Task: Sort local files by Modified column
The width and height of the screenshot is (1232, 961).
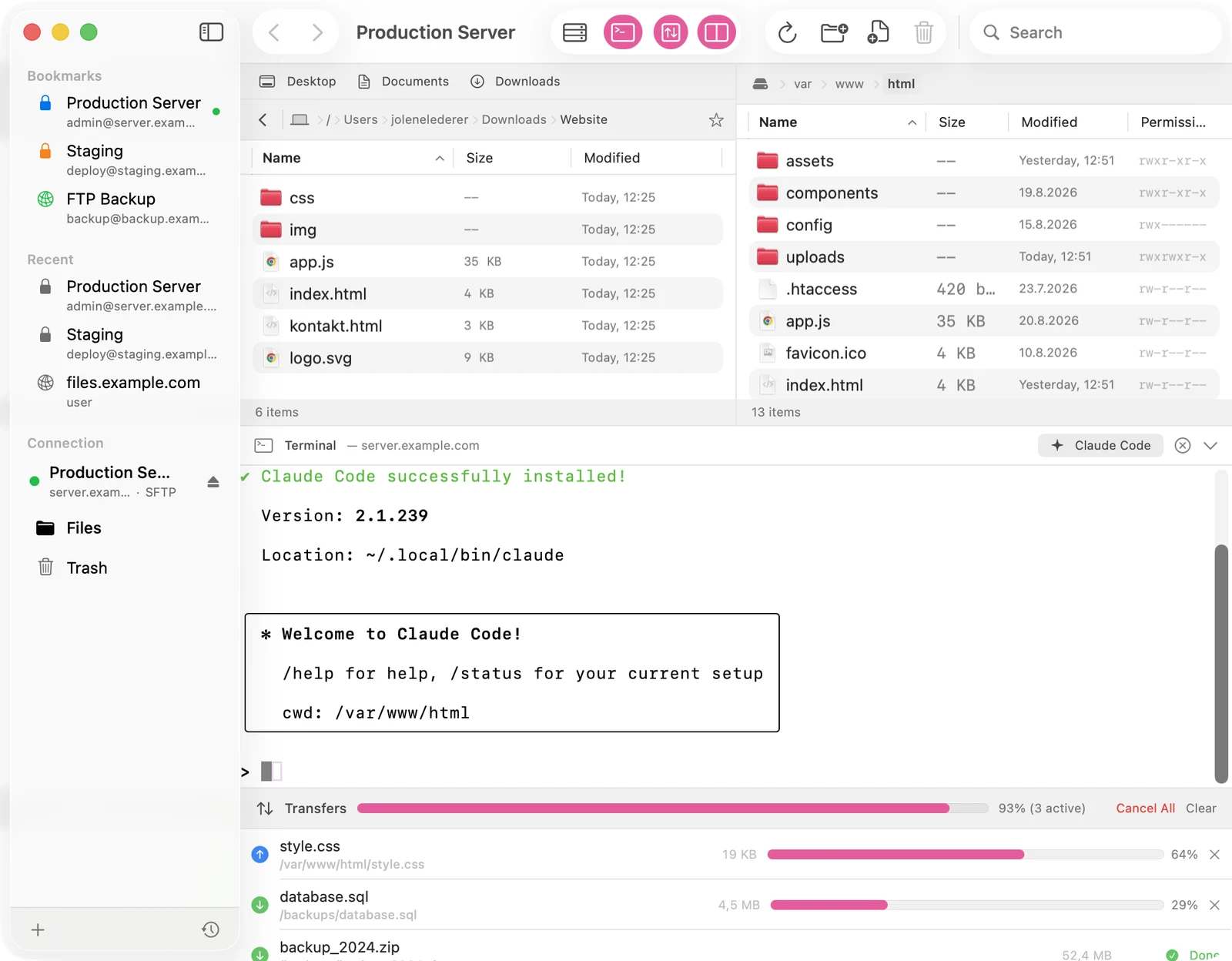Action: (647, 158)
